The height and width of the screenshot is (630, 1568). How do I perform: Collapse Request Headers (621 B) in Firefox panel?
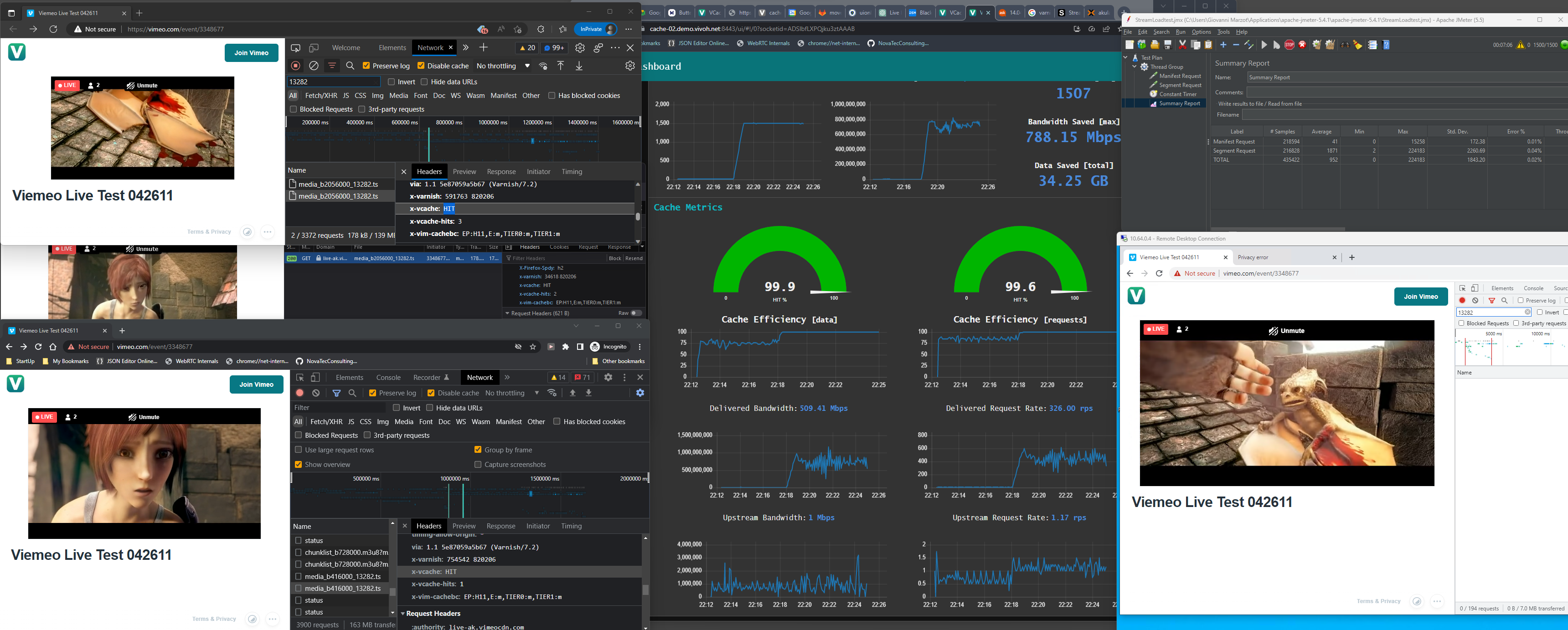pos(508,313)
